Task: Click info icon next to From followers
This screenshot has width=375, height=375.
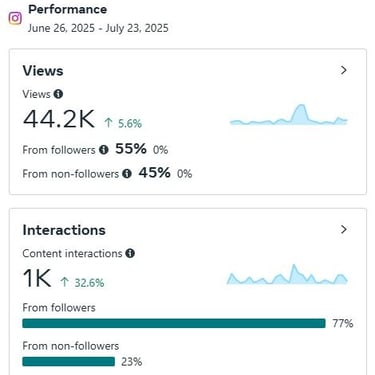Action: (x=104, y=150)
